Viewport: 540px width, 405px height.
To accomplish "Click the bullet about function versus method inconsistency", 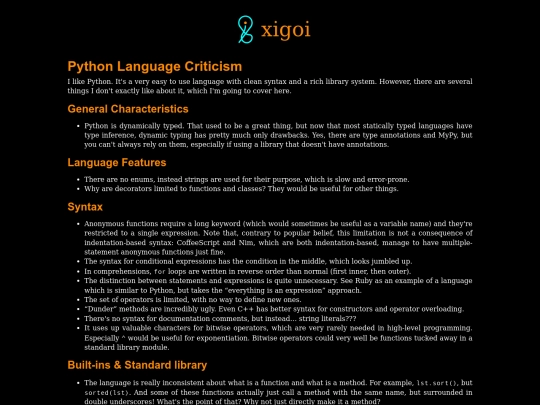I will click(278, 392).
